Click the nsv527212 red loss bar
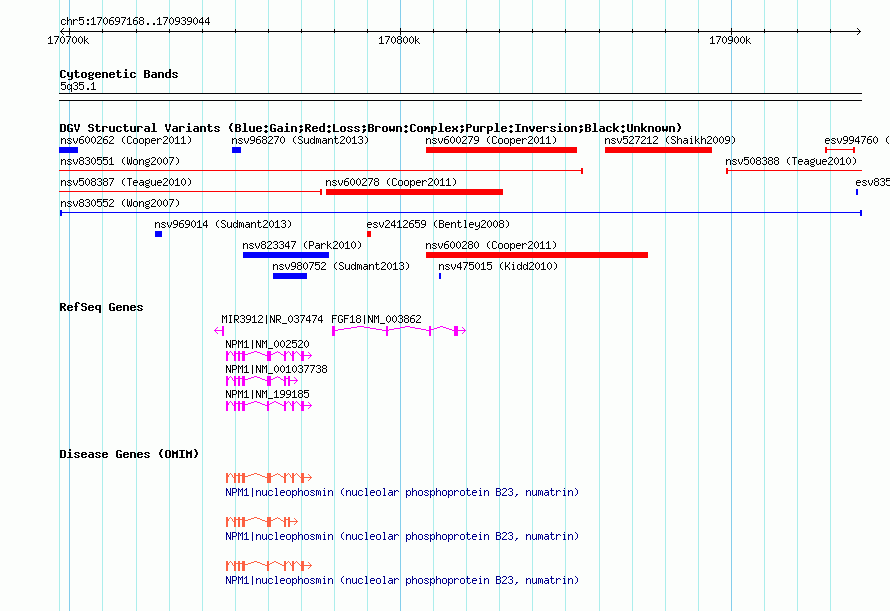This screenshot has height=611, width=890. [x=658, y=150]
